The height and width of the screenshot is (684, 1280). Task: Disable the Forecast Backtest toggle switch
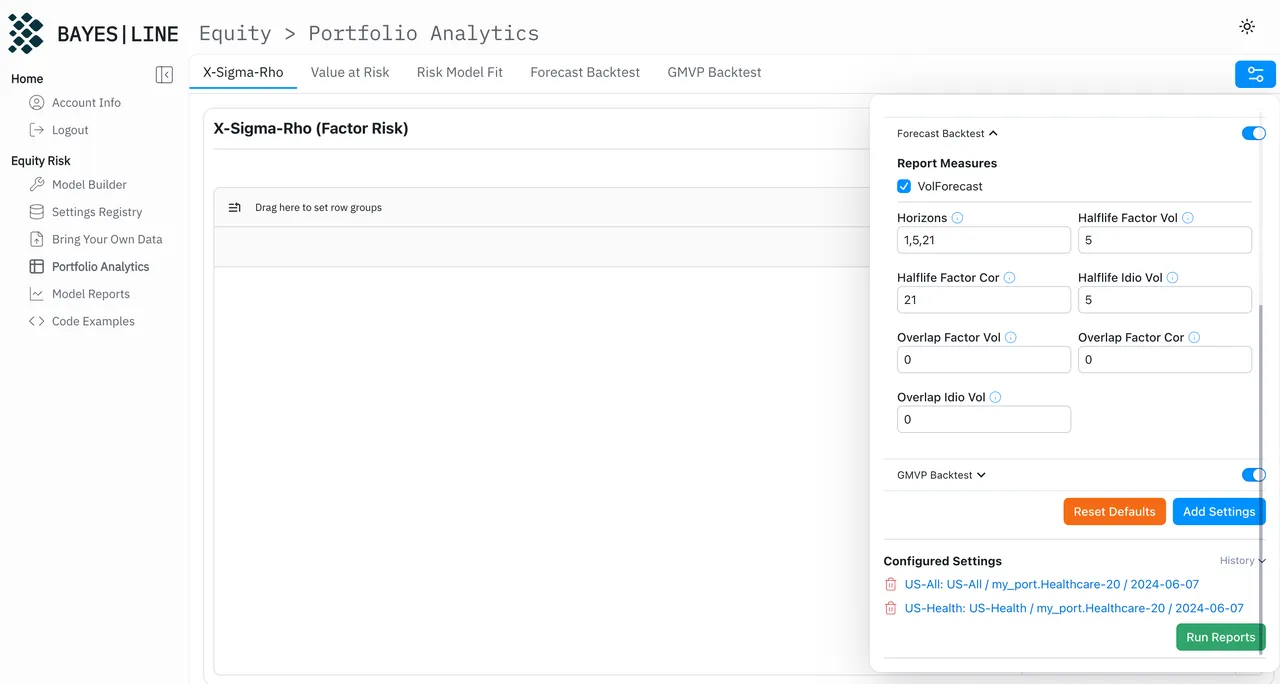pos(1253,133)
